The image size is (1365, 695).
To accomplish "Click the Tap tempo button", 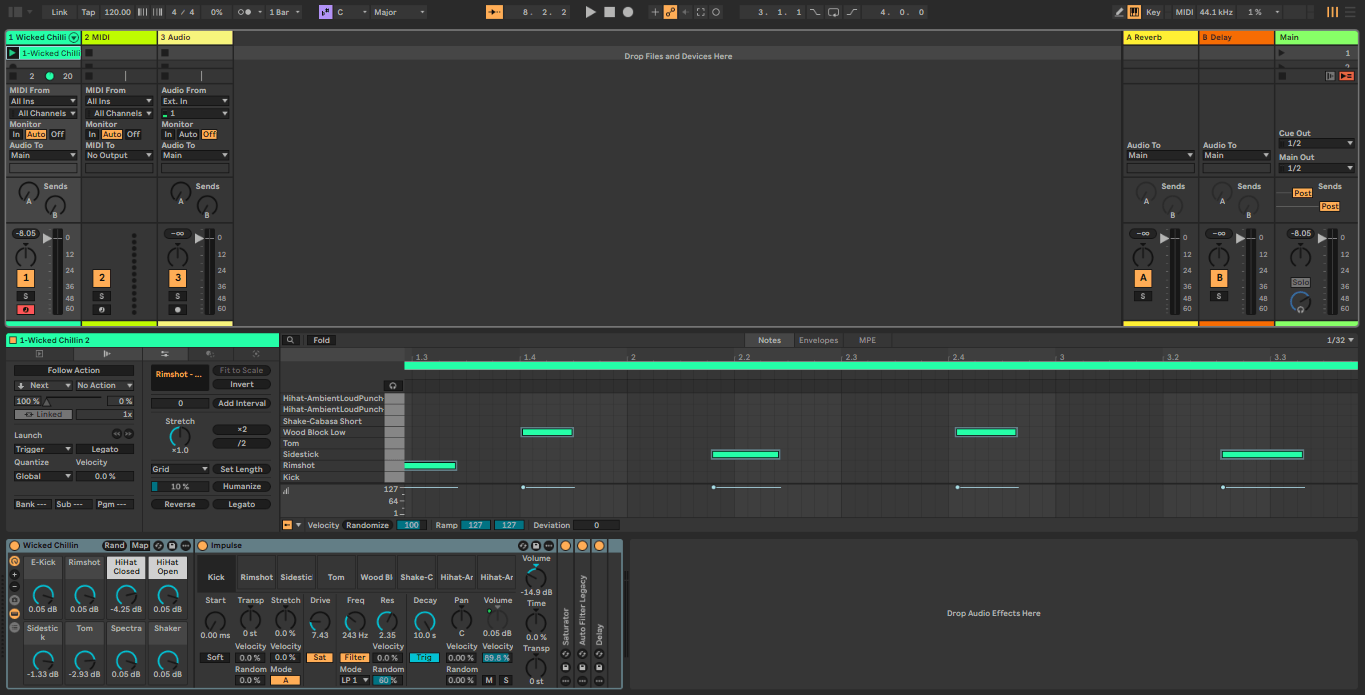I will click(88, 12).
